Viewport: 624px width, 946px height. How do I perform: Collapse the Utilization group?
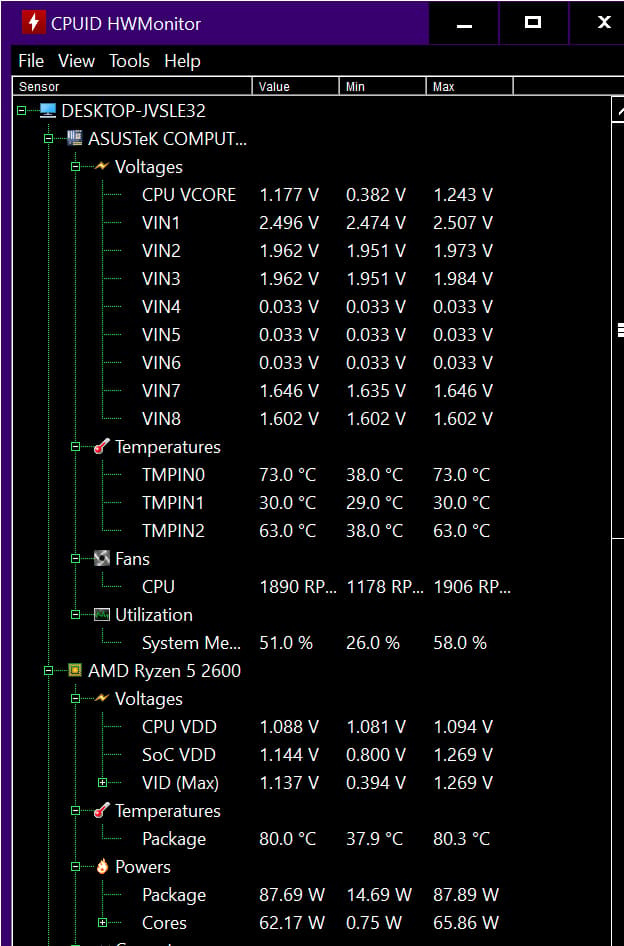75,615
